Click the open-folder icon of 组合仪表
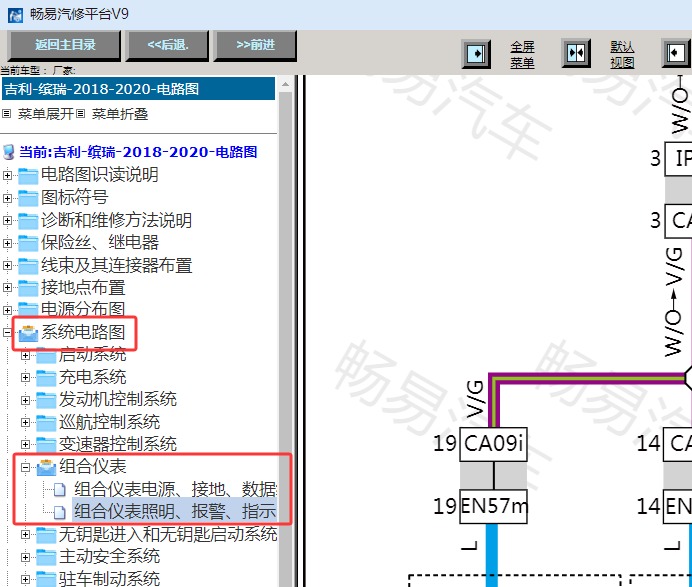Viewport: 692px width, 587px height. pyautogui.click(x=46, y=467)
